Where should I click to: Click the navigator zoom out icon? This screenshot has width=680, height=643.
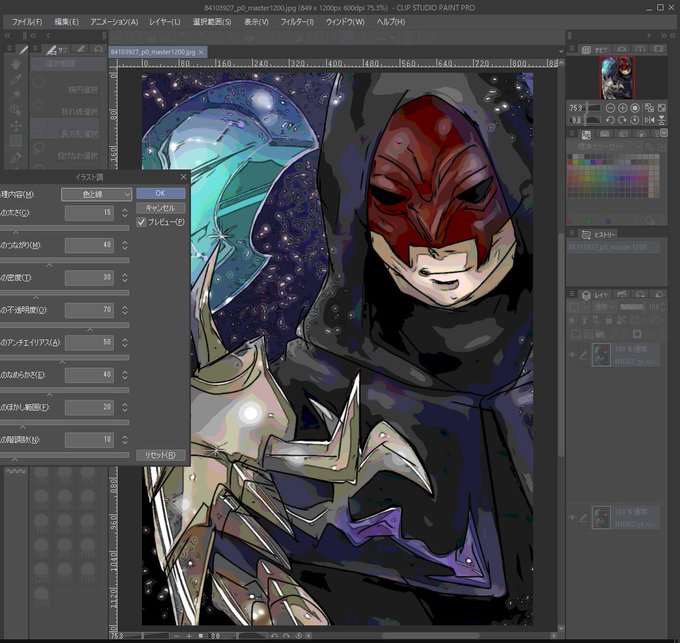pyautogui.click(x=610, y=108)
